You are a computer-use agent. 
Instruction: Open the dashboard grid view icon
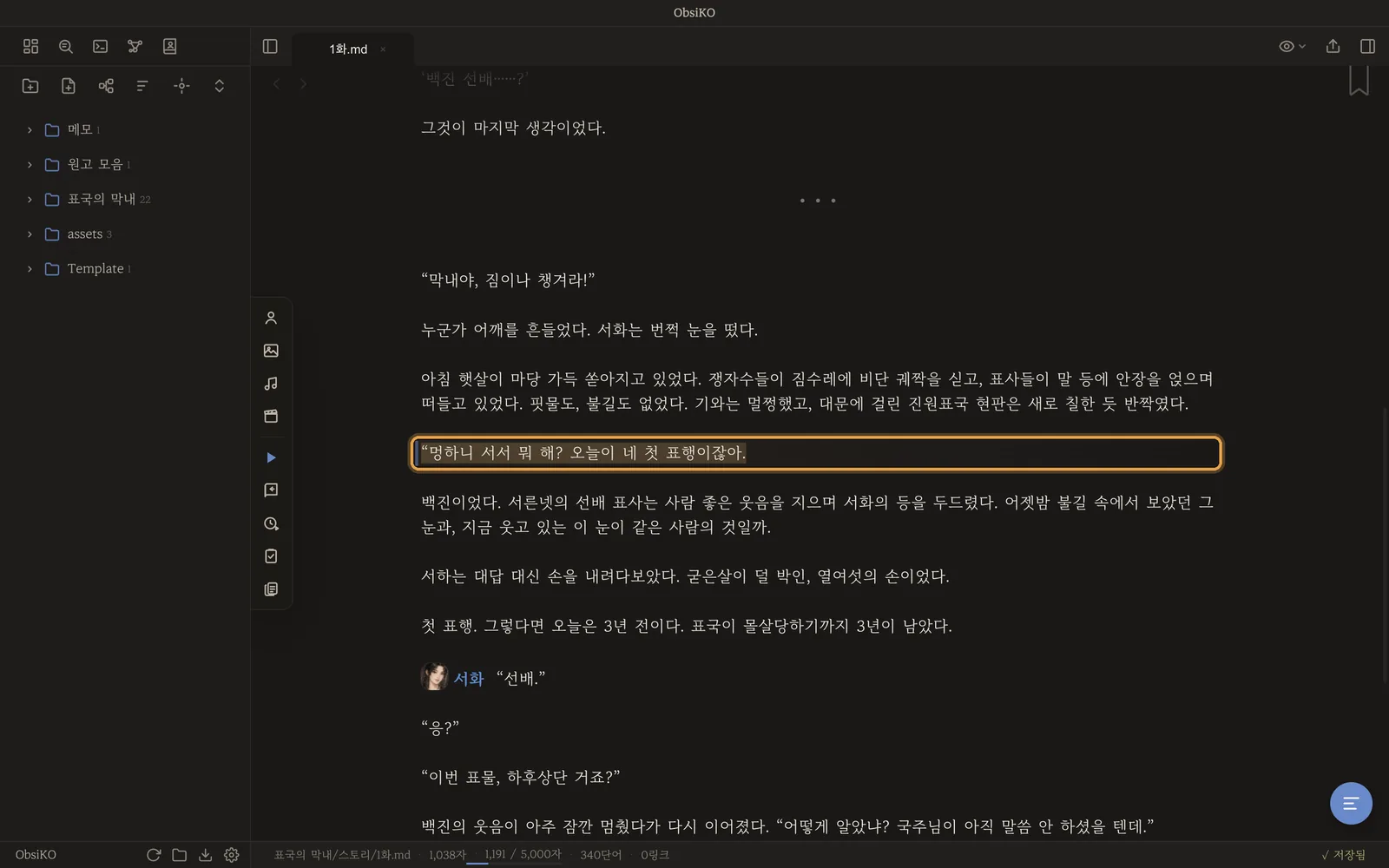pos(31,47)
